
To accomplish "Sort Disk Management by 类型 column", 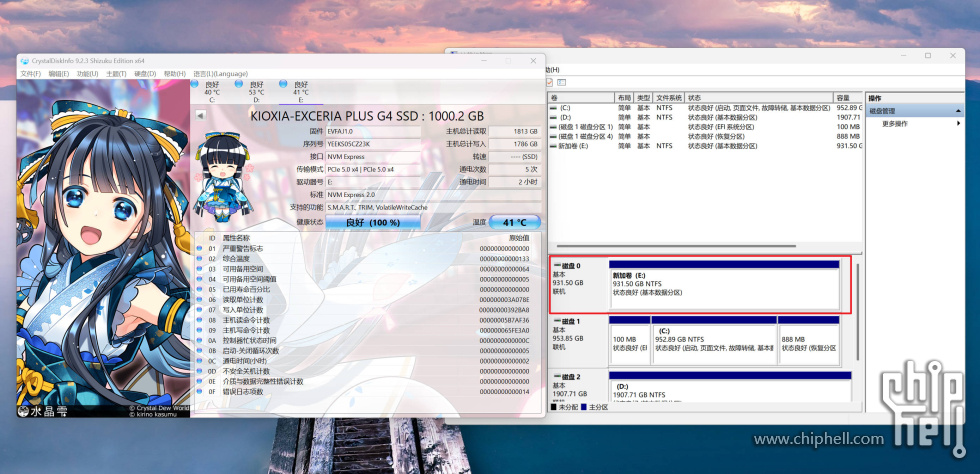I will [644, 98].
